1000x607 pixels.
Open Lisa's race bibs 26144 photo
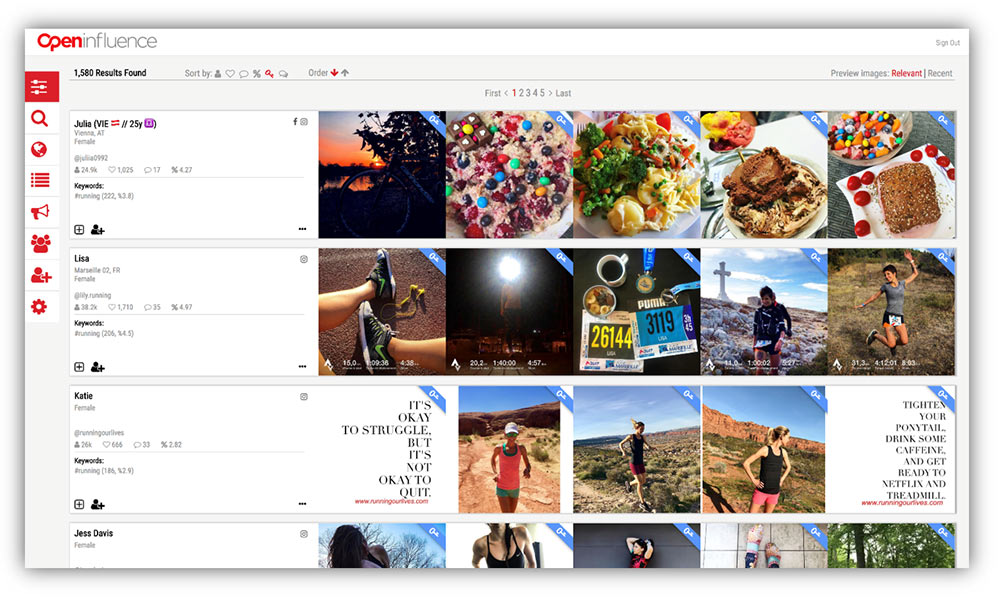(636, 312)
